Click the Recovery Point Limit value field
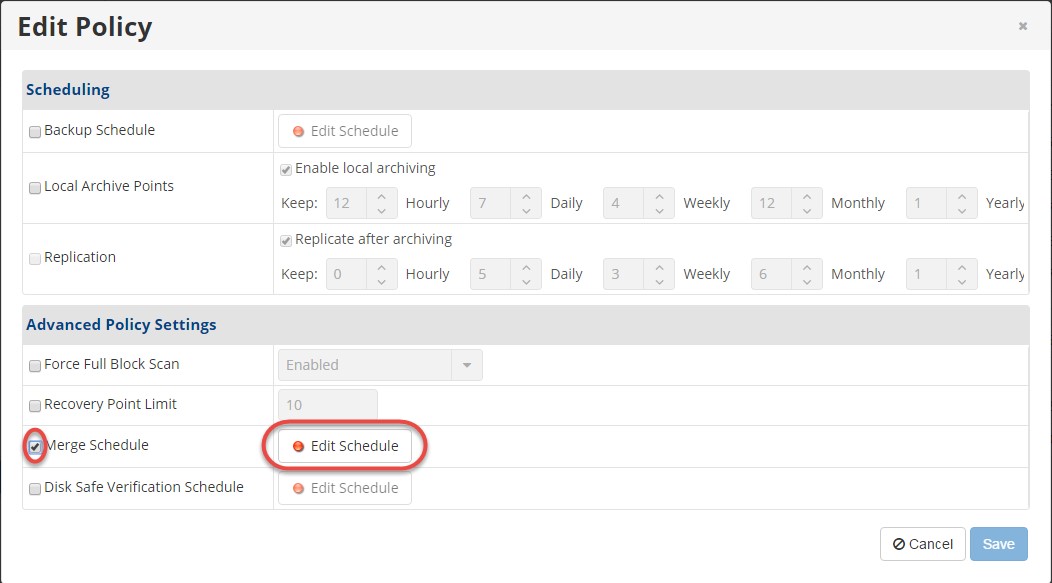Viewport: 1052px width, 583px height. point(328,405)
